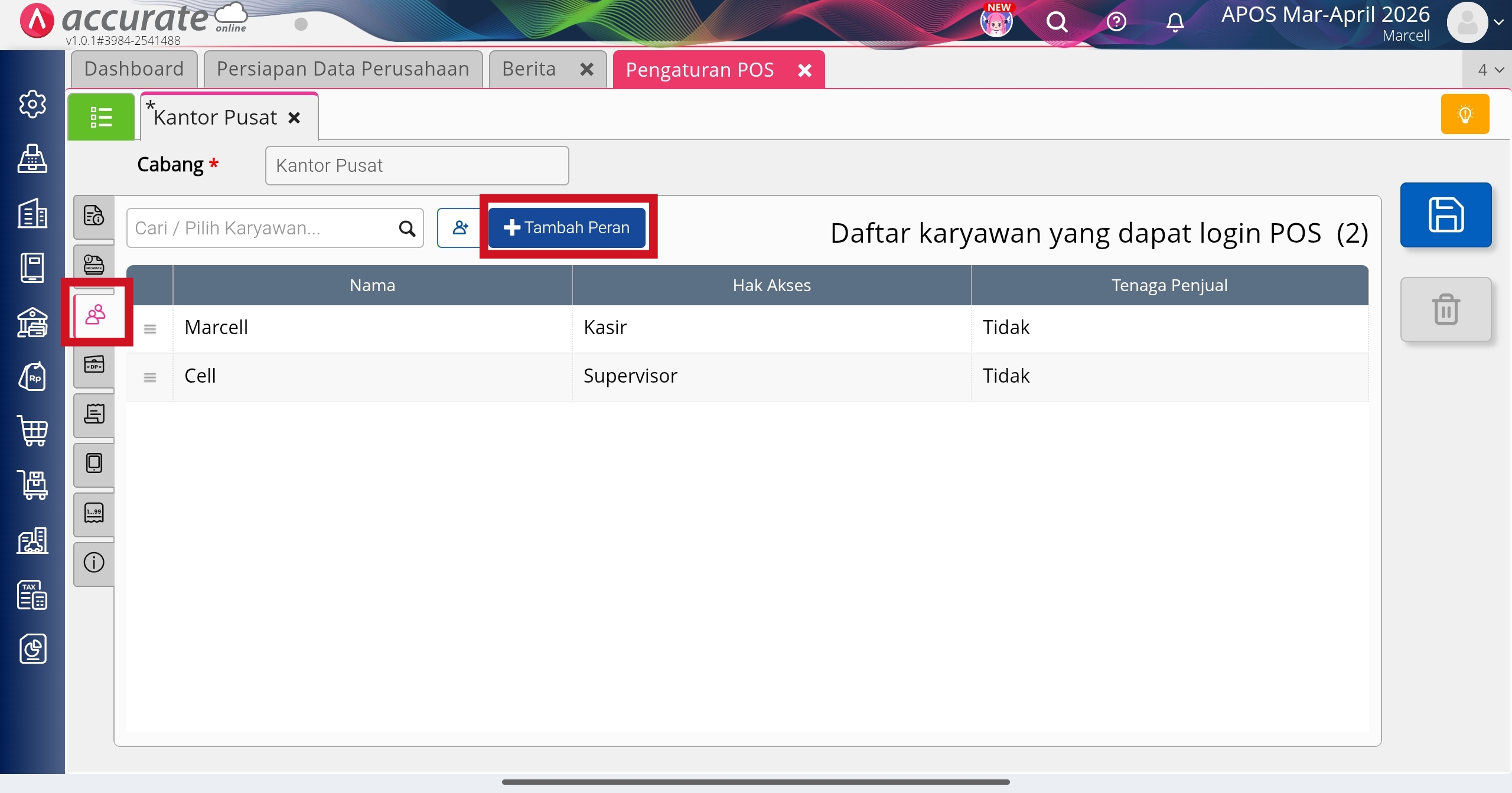Click the Tambah Peran button
Image resolution: width=1512 pixels, height=793 pixels.
567,228
